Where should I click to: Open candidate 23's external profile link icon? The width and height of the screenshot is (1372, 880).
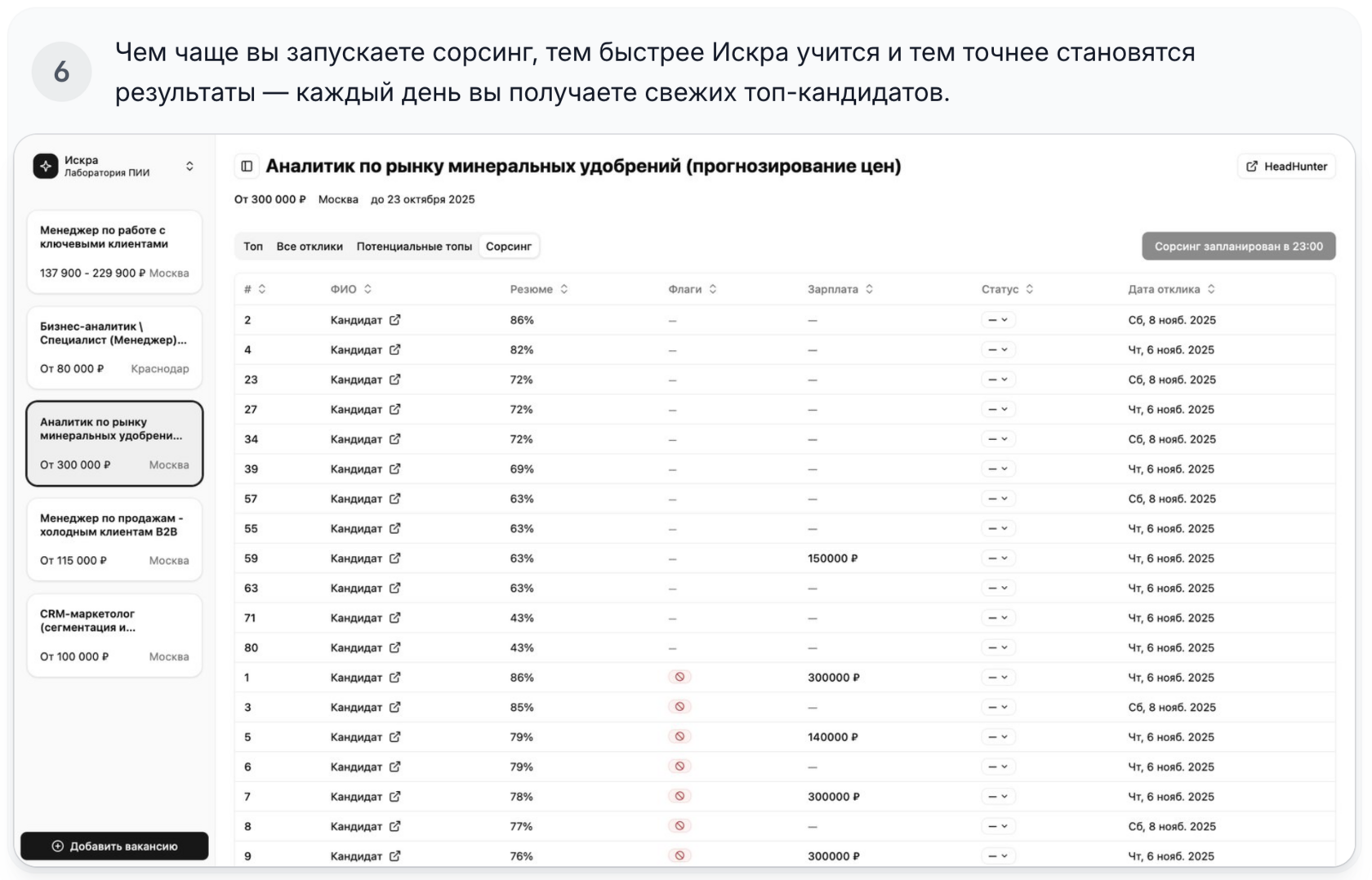[395, 380]
